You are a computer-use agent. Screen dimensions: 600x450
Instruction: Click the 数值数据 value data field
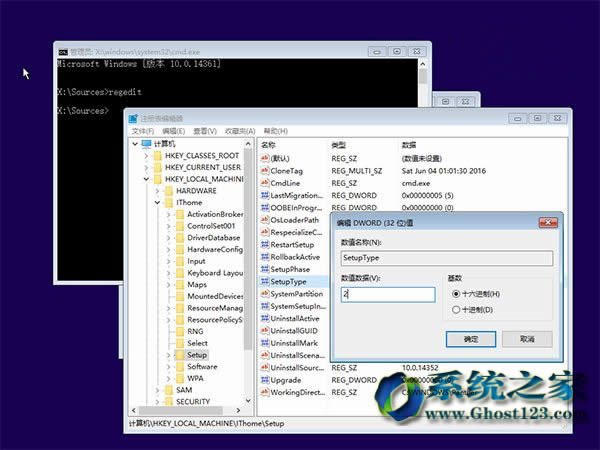pos(387,295)
